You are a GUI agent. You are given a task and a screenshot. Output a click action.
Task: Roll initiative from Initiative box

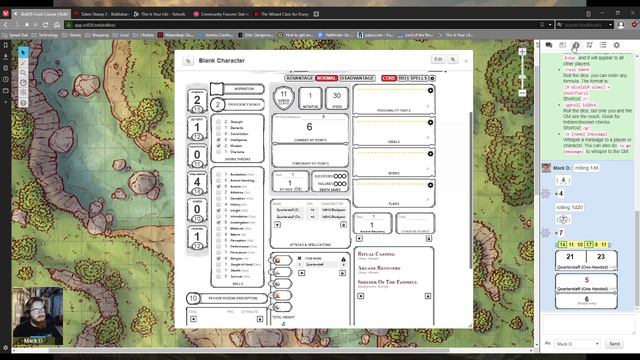pos(310,98)
